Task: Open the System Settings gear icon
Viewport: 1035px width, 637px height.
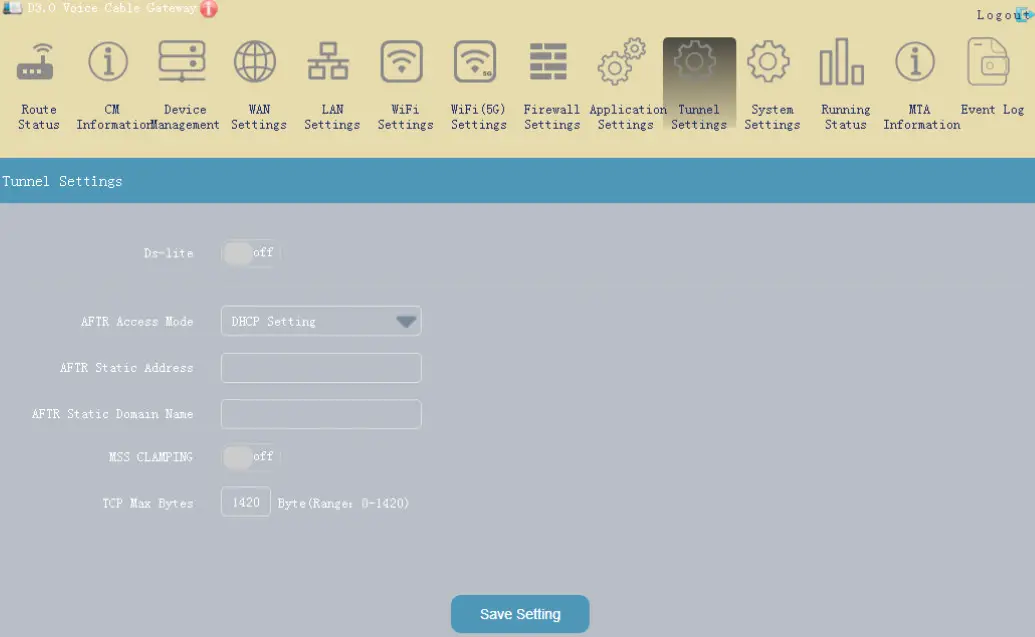Action: [768, 61]
